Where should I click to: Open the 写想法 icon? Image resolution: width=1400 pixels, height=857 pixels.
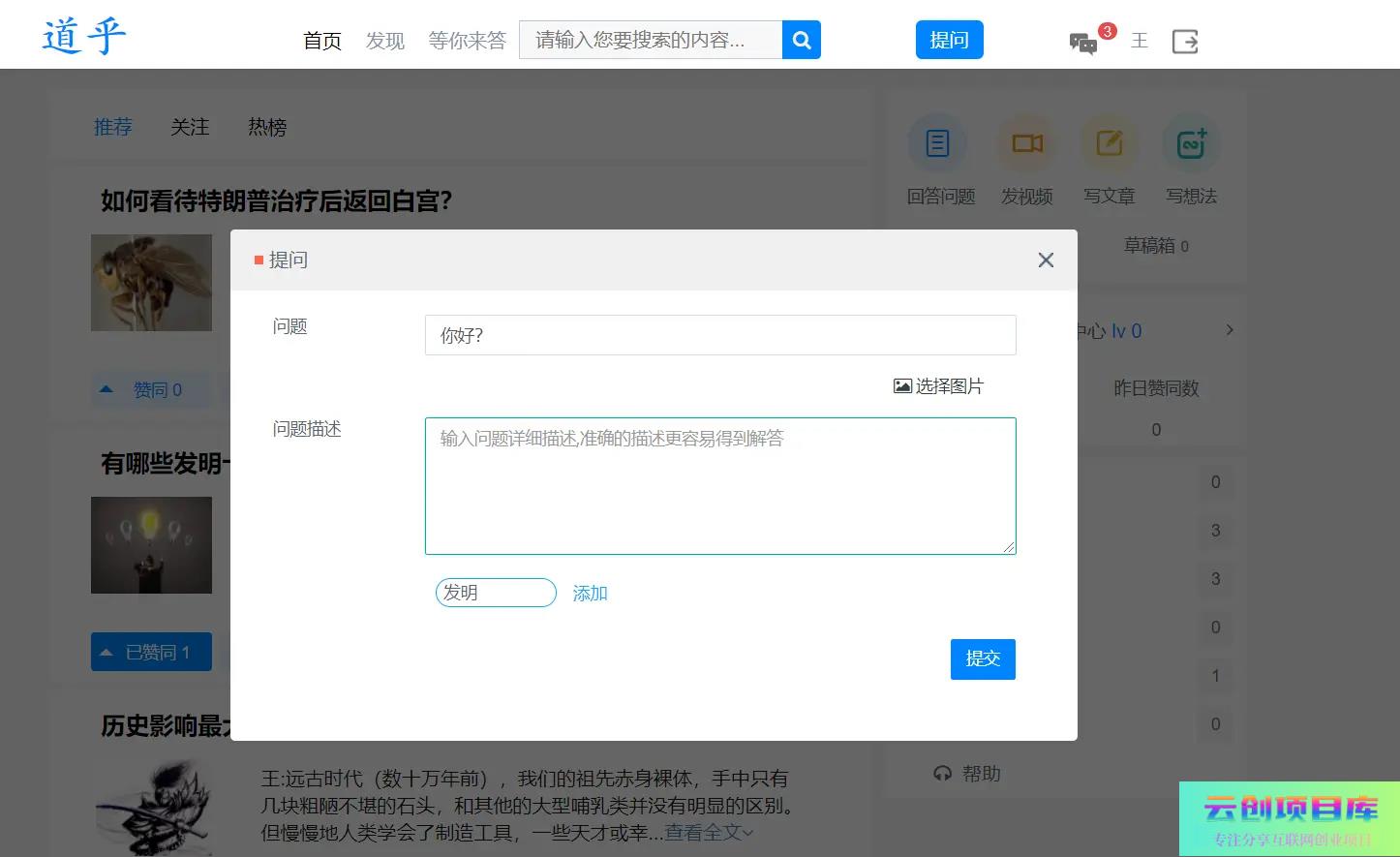coord(1191,144)
